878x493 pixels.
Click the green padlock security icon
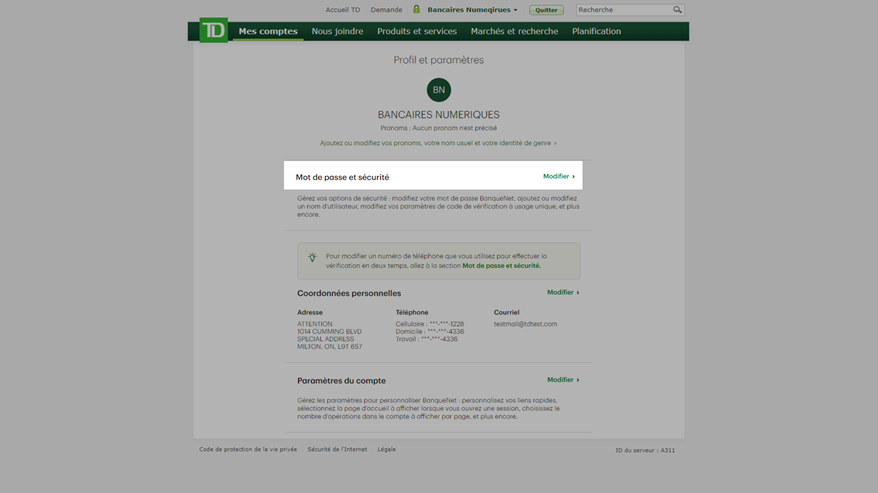coord(416,10)
